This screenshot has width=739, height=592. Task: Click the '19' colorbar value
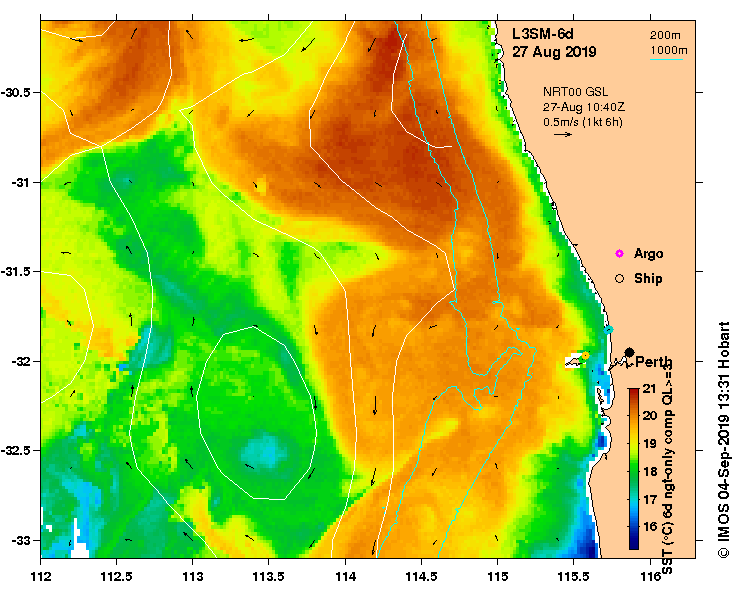(x=649, y=443)
